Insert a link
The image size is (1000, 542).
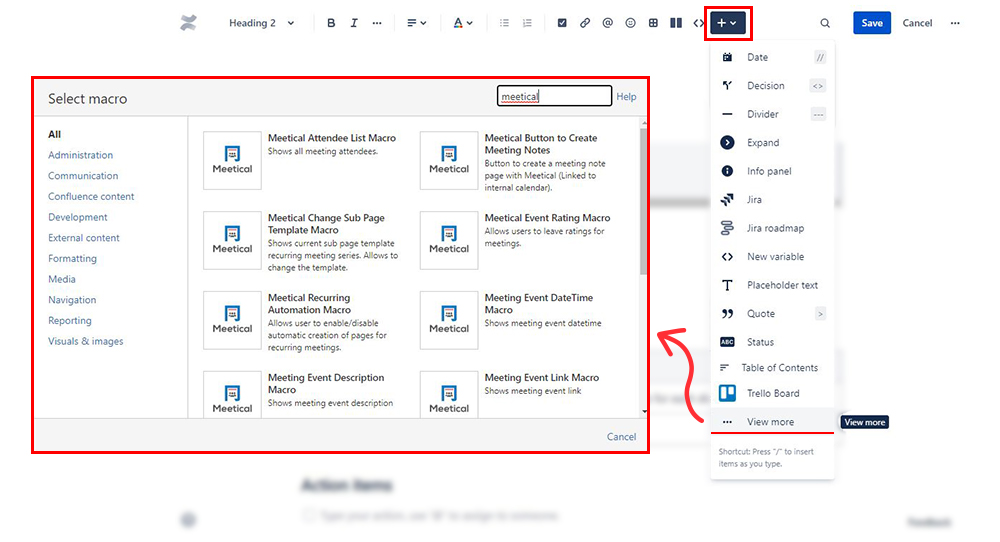(x=585, y=23)
